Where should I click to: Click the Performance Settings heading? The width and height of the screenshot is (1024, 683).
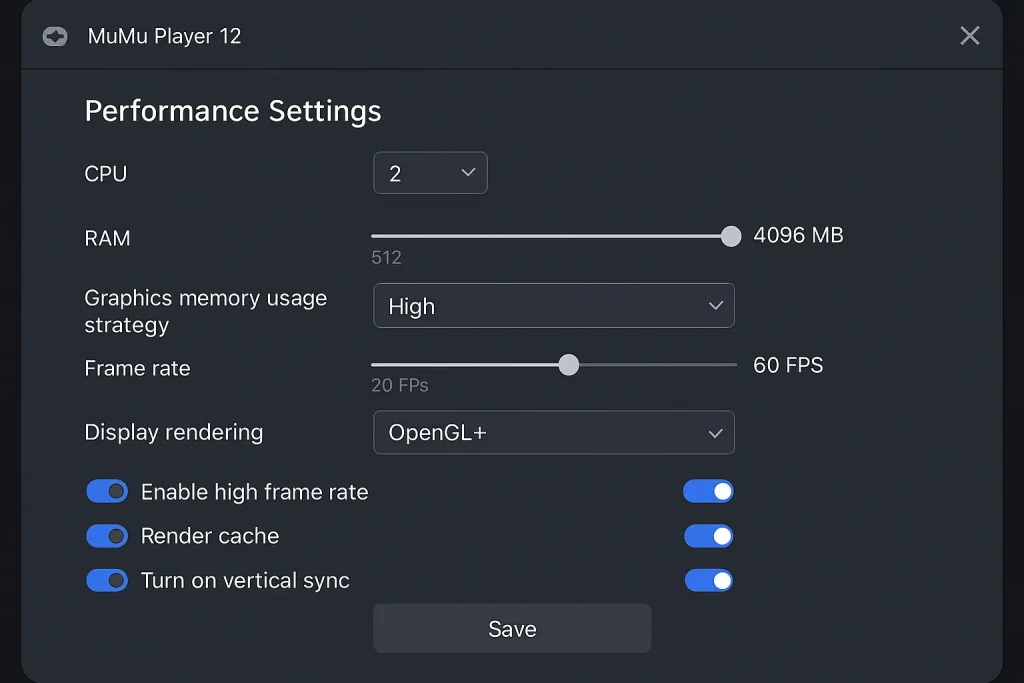(x=232, y=111)
